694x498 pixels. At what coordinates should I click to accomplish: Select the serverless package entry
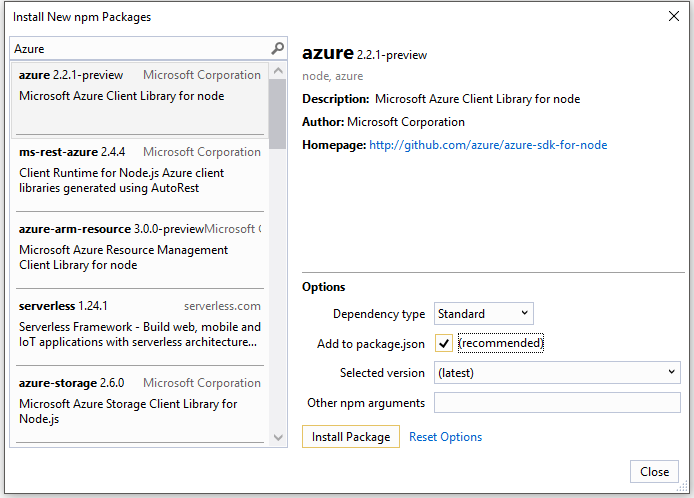pos(139,326)
